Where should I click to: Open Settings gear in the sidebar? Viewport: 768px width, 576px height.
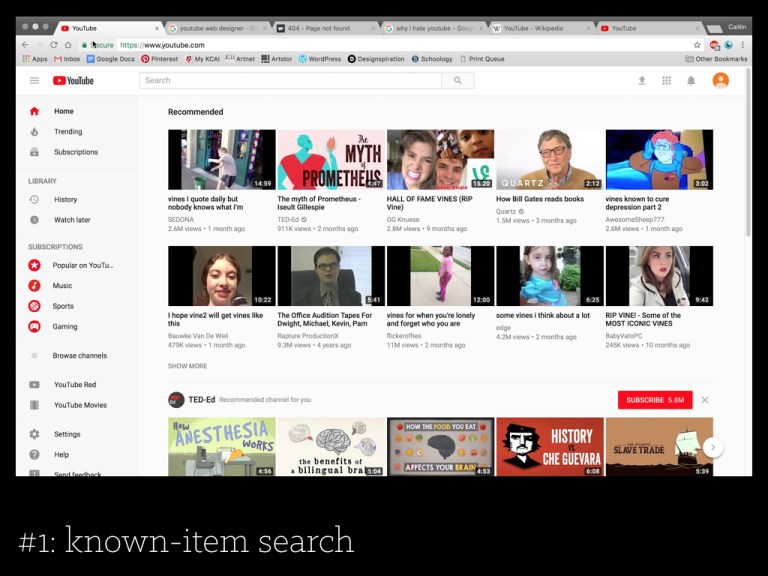coord(35,434)
